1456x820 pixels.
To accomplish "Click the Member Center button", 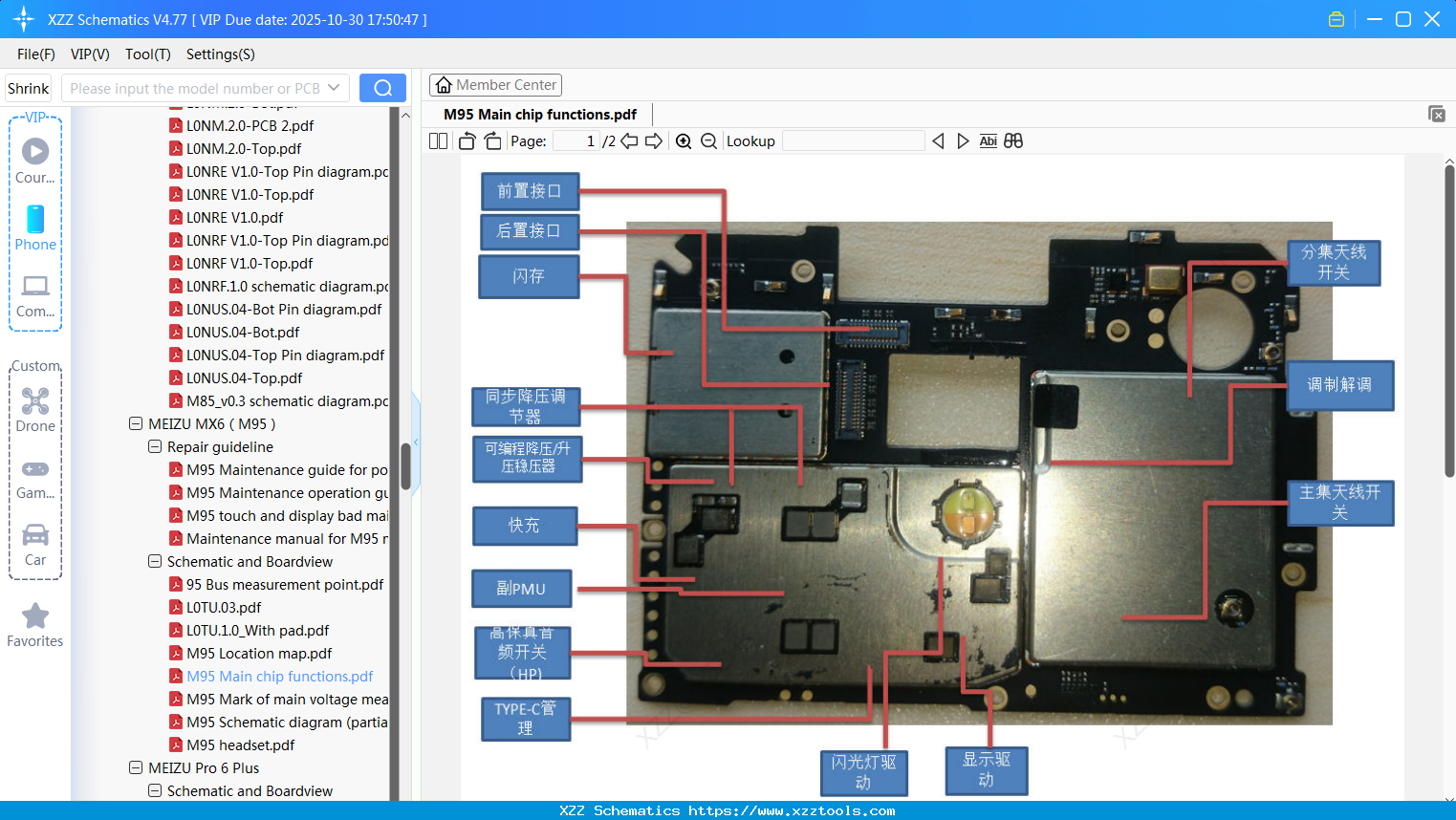I will pos(495,85).
